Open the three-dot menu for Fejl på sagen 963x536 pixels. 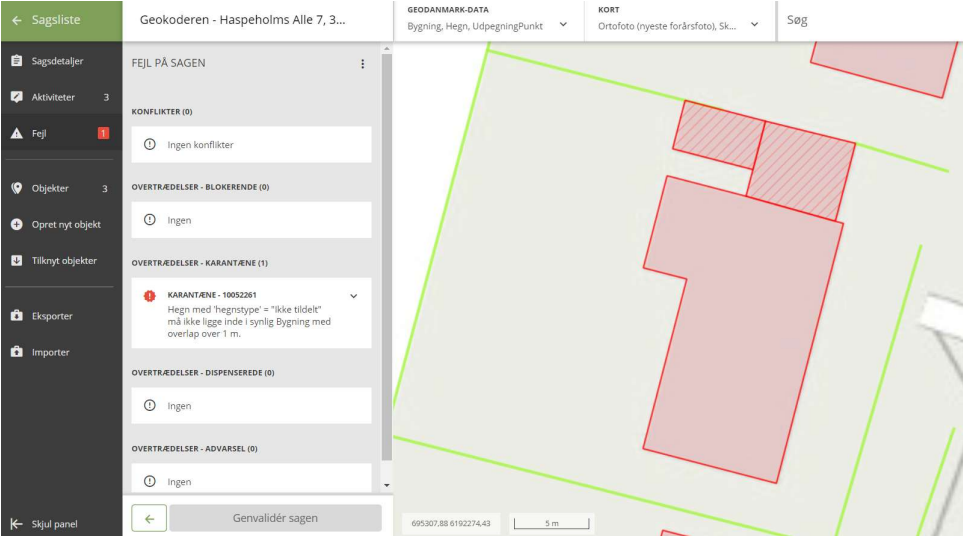pos(362,64)
